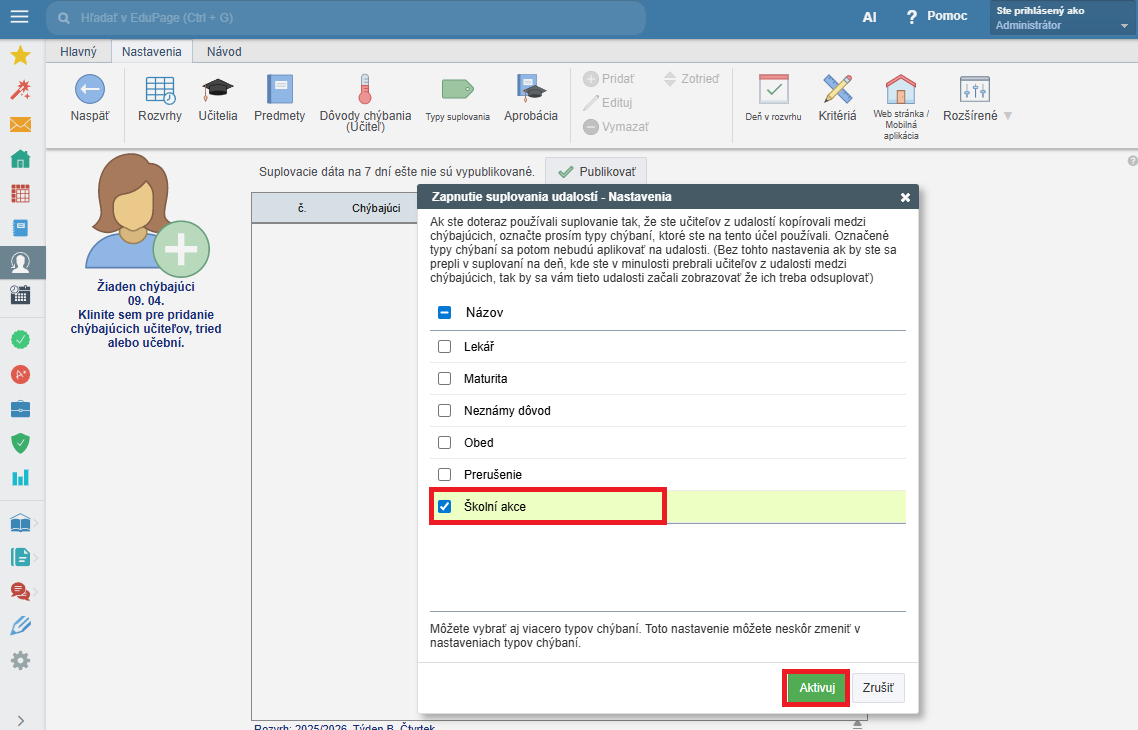Expand the Rozšírené dropdown arrow

pyautogui.click(x=1007, y=116)
